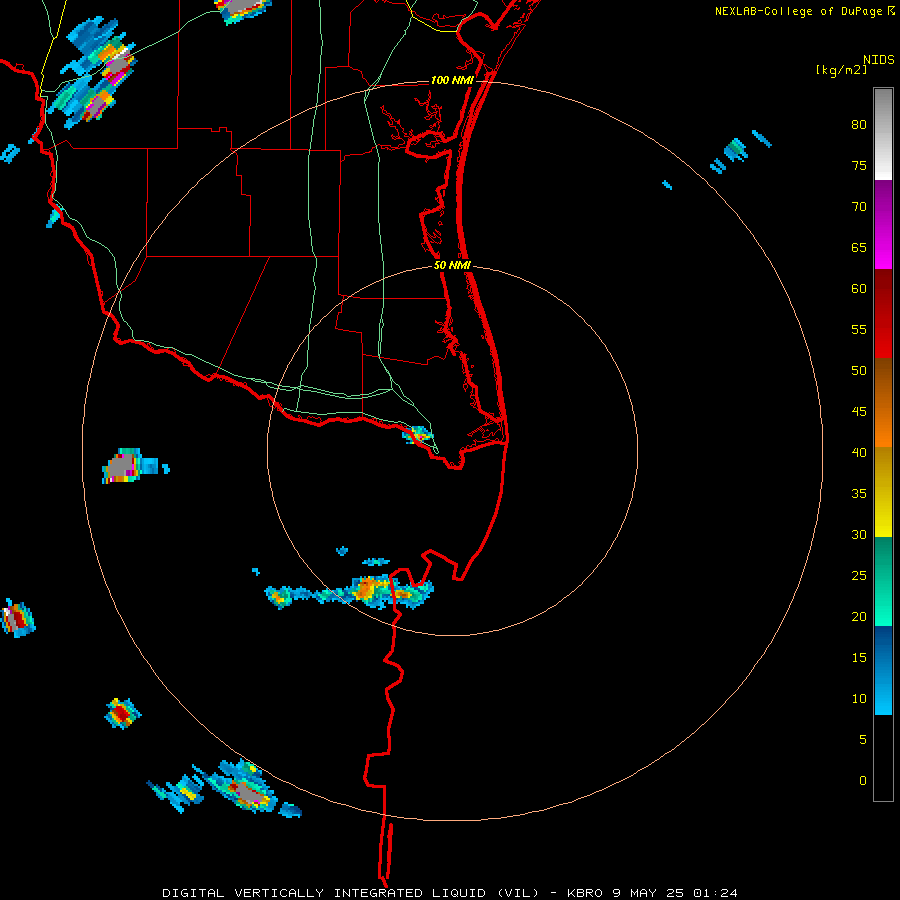Viewport: 900px width, 900px height.
Task: Select the orange-brown segment of the color bar
Action: point(883,402)
